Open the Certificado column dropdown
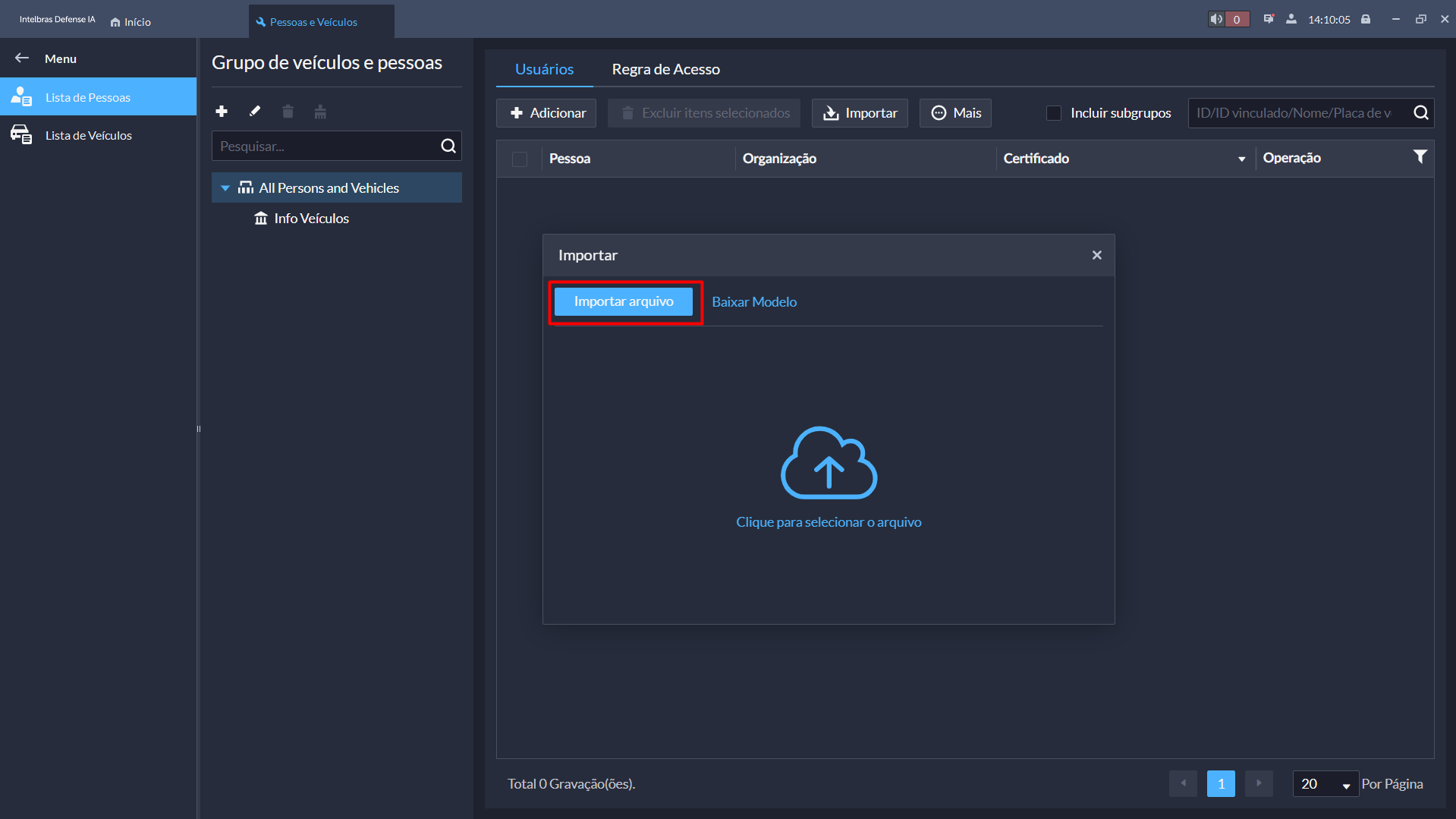 (x=1241, y=159)
